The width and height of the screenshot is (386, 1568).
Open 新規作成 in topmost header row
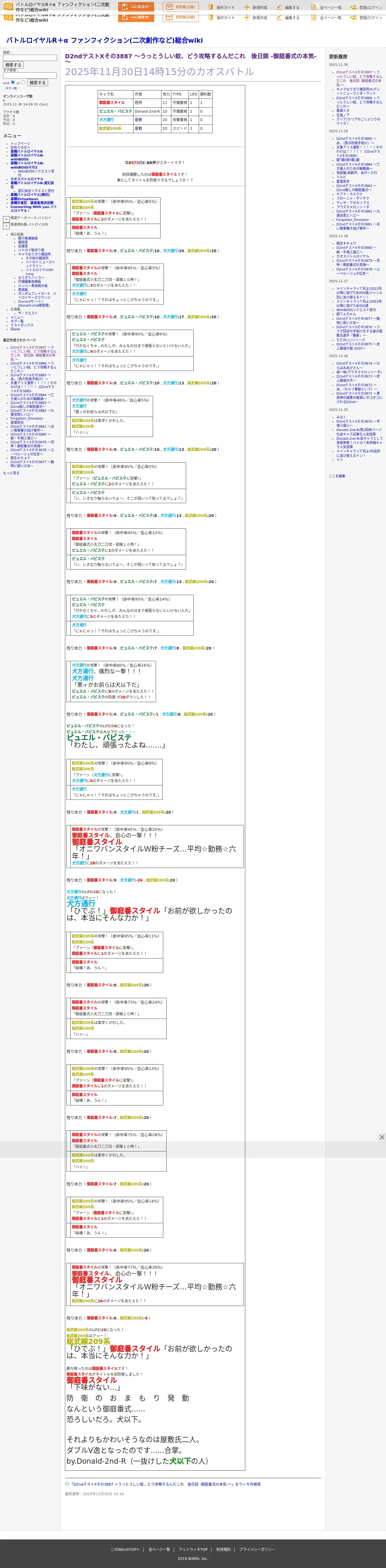pyautogui.click(x=256, y=7)
